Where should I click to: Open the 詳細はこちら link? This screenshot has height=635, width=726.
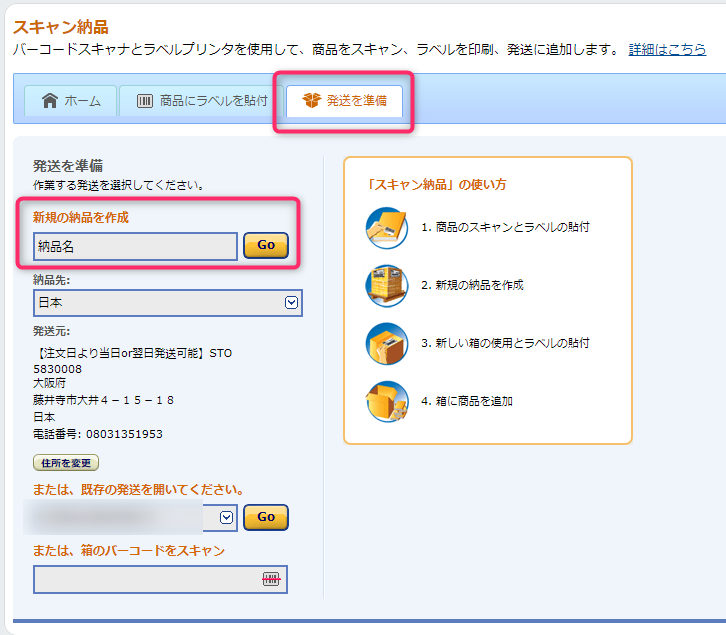667,49
